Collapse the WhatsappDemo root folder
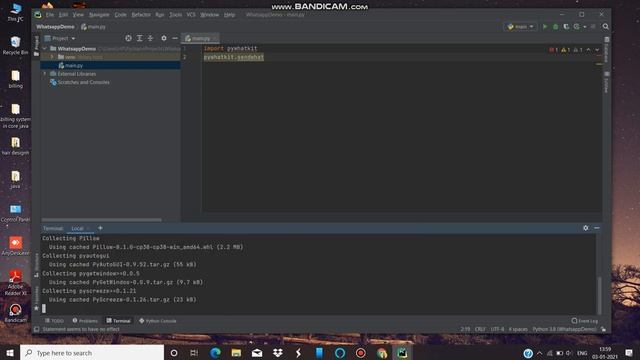 (44, 49)
